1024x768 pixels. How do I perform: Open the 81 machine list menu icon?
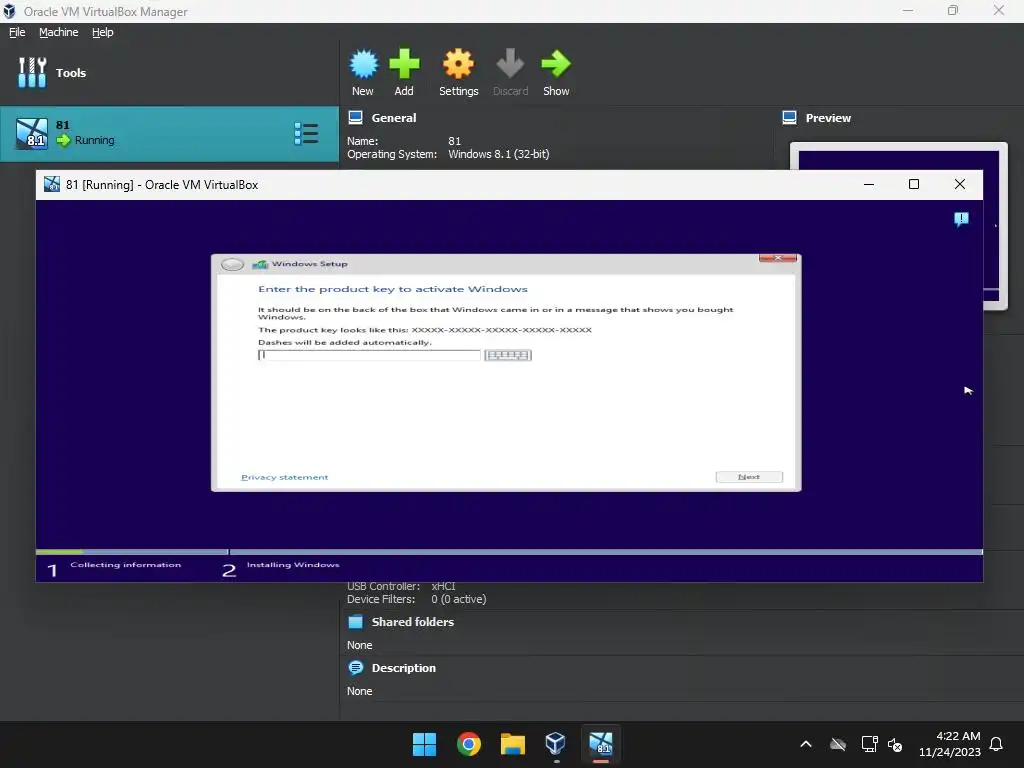point(306,134)
